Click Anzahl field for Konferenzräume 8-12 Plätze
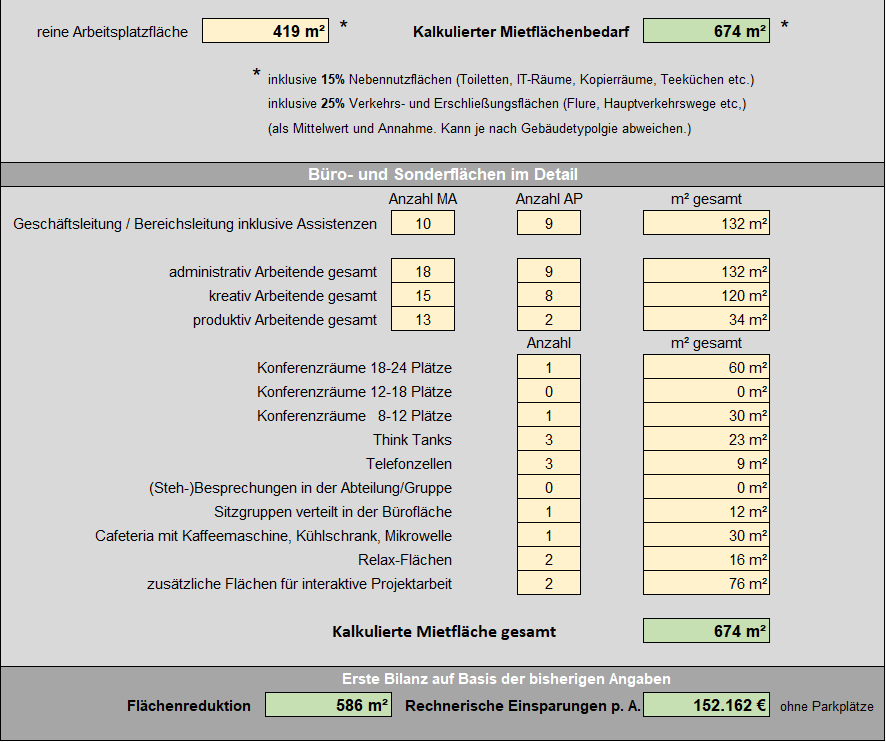 coord(549,415)
